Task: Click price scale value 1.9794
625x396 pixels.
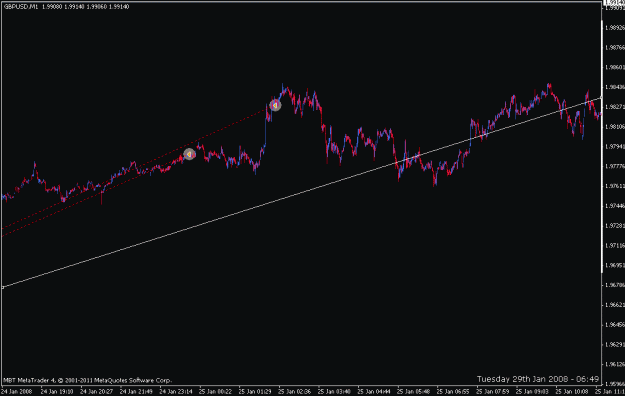Action: [x=615, y=146]
